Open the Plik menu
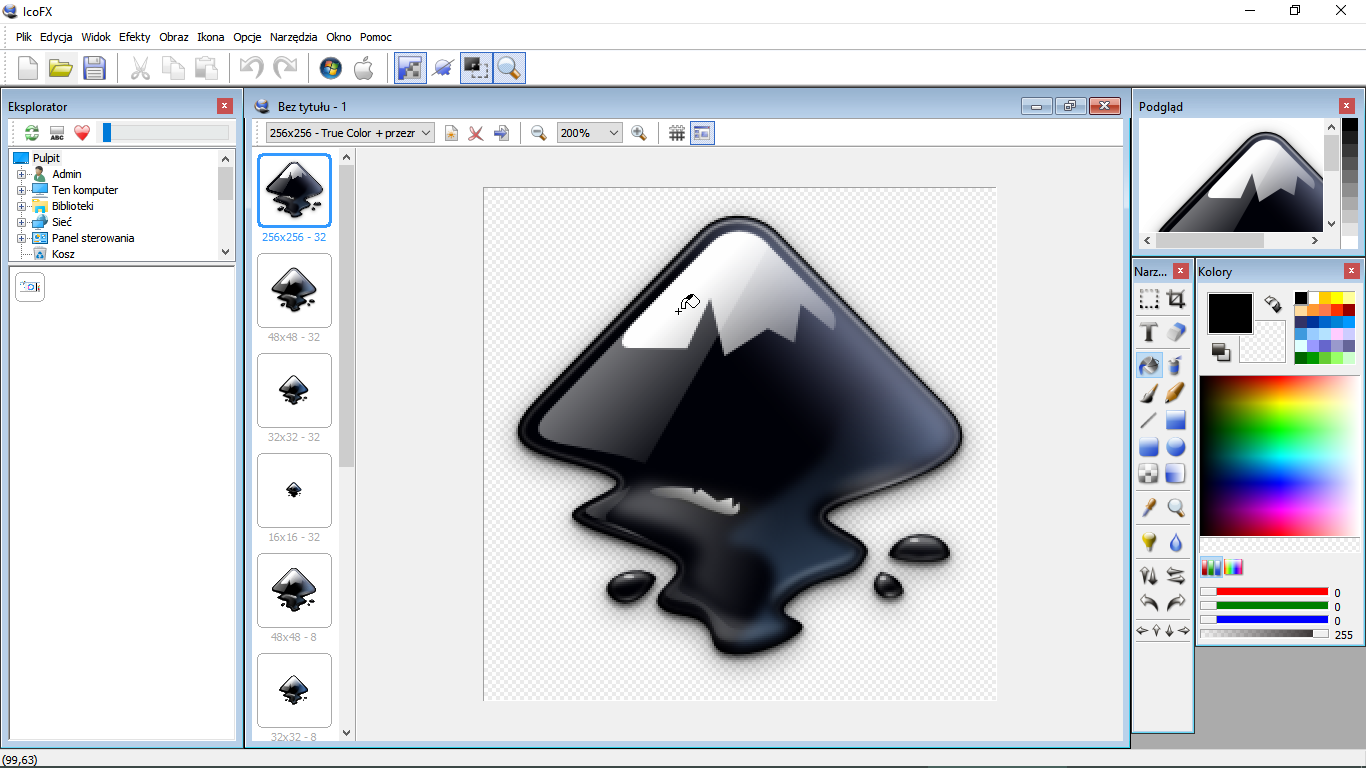Screen dimensions: 1366x768 click(x=24, y=37)
